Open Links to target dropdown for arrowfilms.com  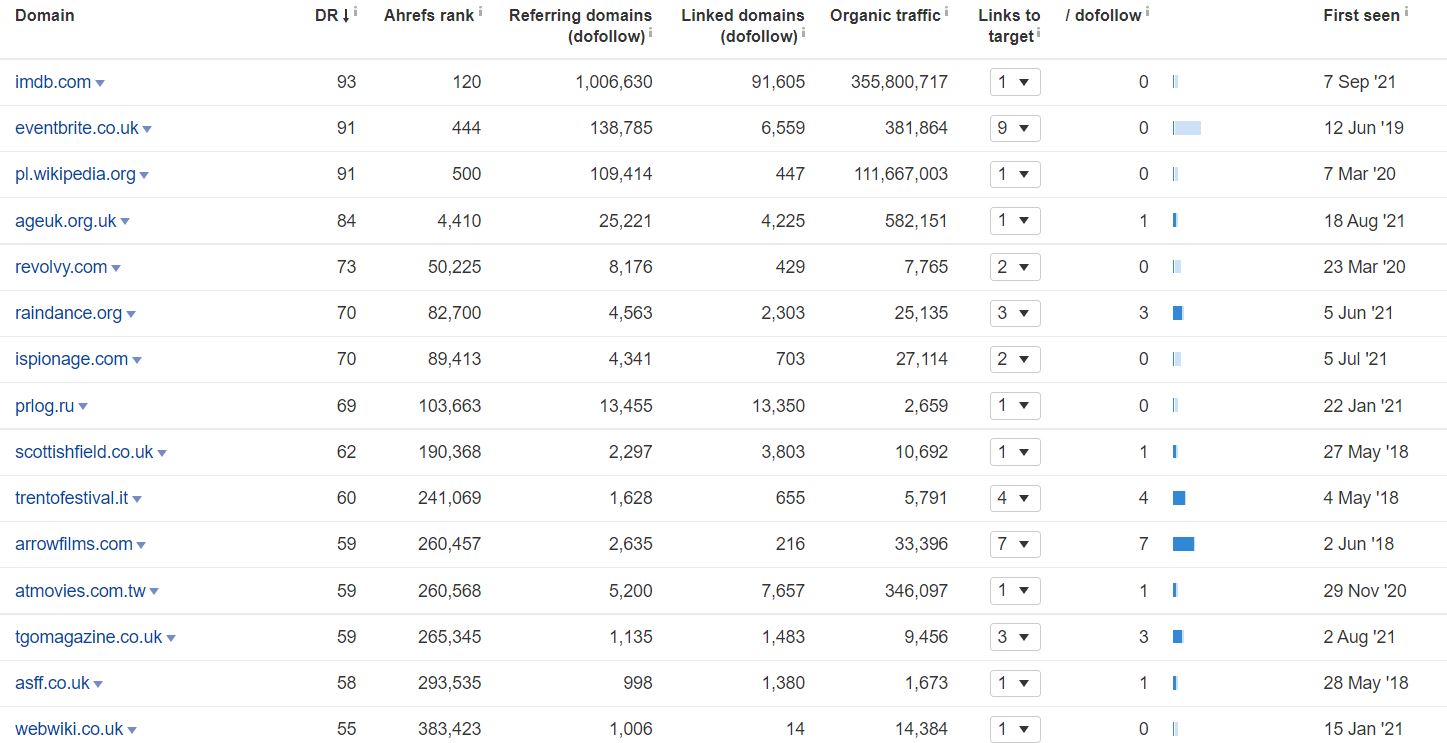click(1015, 544)
